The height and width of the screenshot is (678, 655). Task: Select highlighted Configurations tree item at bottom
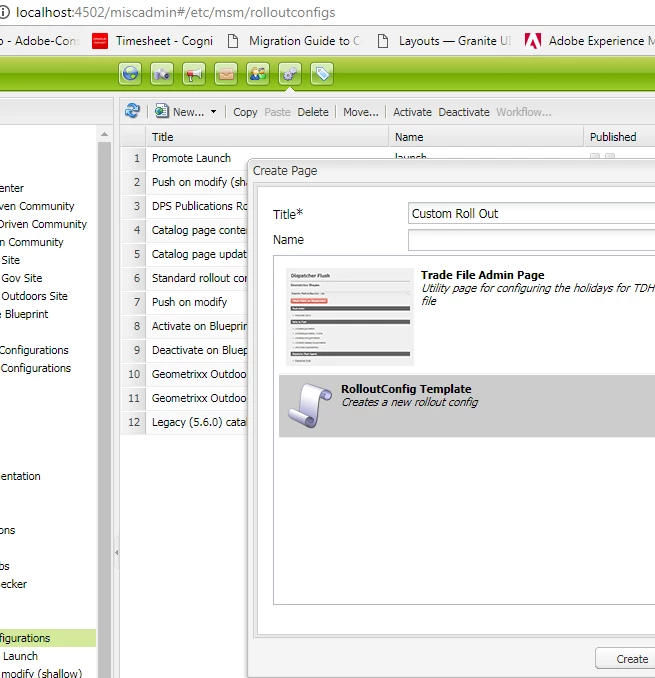[48, 638]
